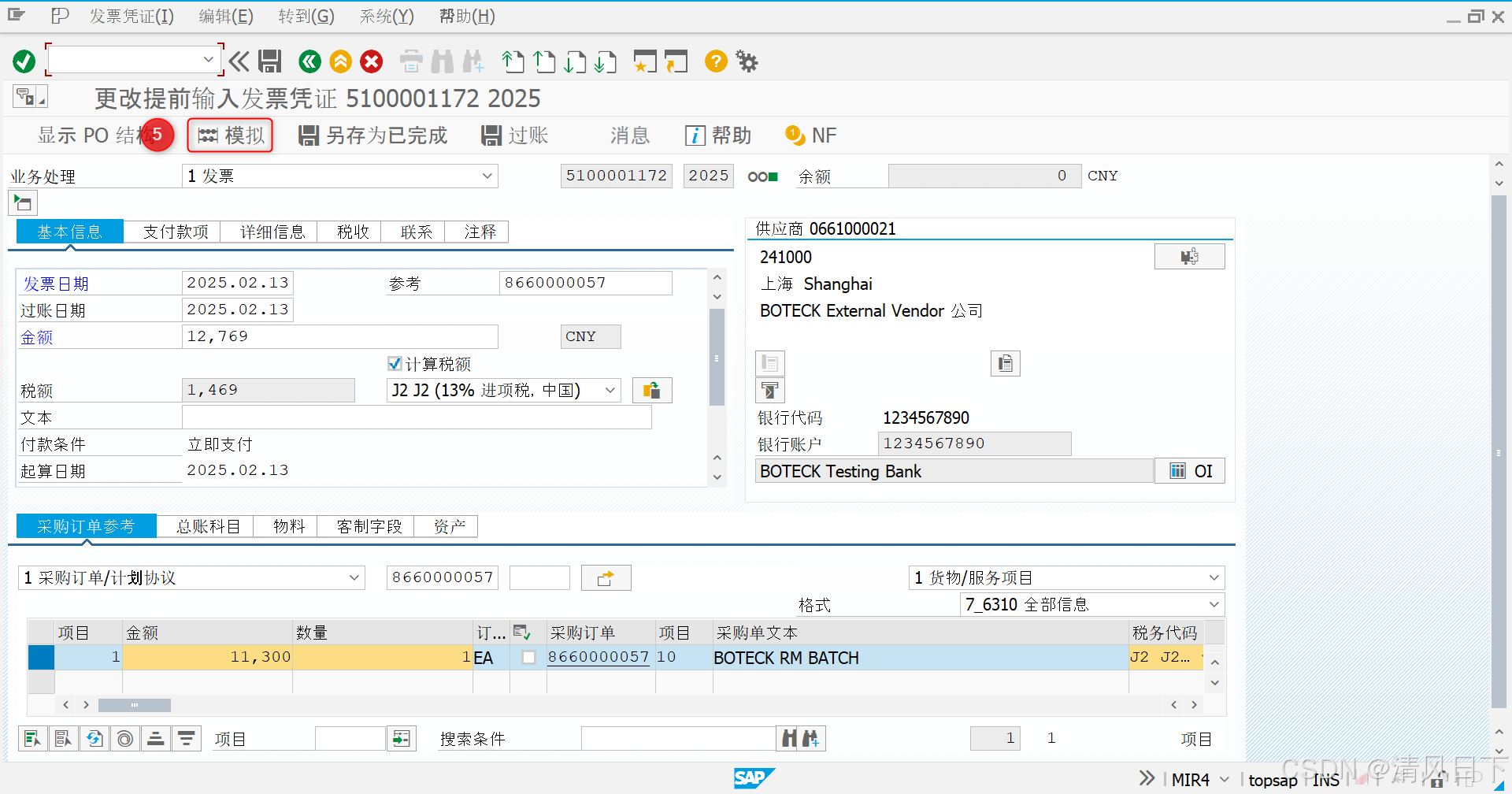Click purchase order link 8660000057
Viewport: 1512px width, 794px height.
(x=598, y=657)
